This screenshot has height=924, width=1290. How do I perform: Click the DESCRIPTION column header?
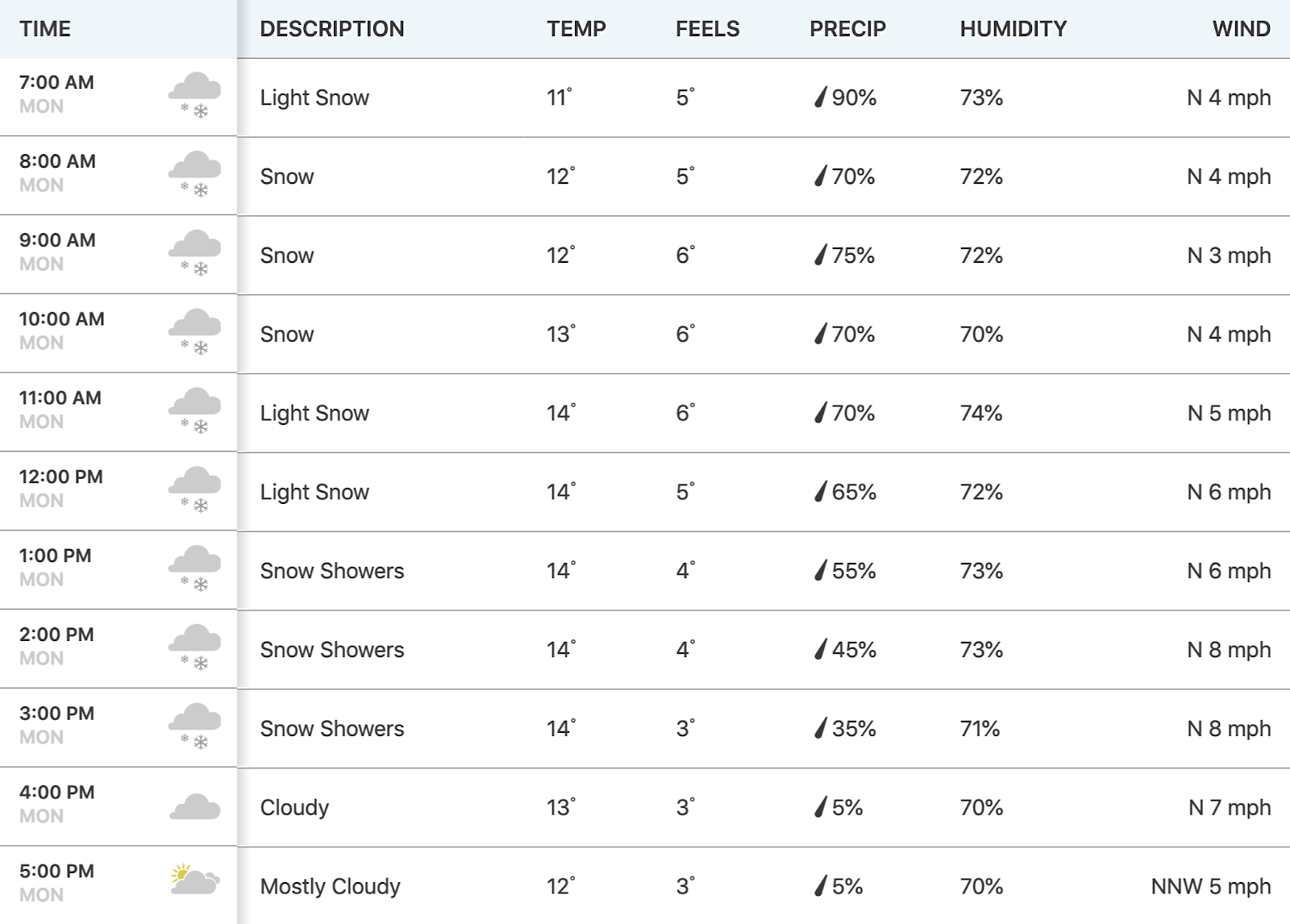point(332,29)
